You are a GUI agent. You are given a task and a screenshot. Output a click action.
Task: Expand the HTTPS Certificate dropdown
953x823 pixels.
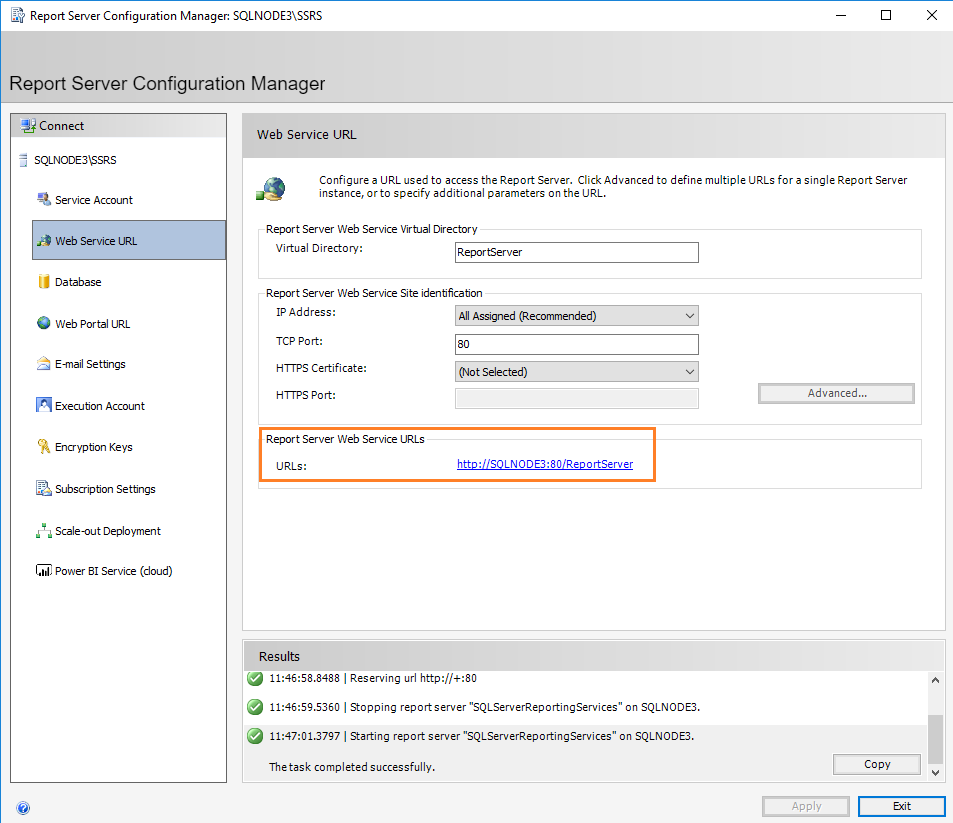(x=577, y=372)
